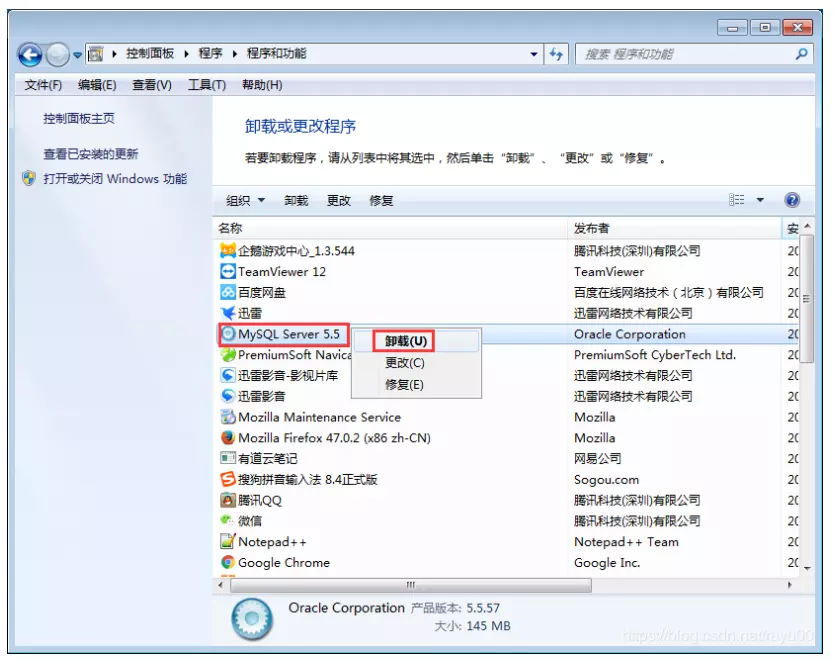Open the view options dropdown arrow
834x661 pixels.
click(x=760, y=200)
